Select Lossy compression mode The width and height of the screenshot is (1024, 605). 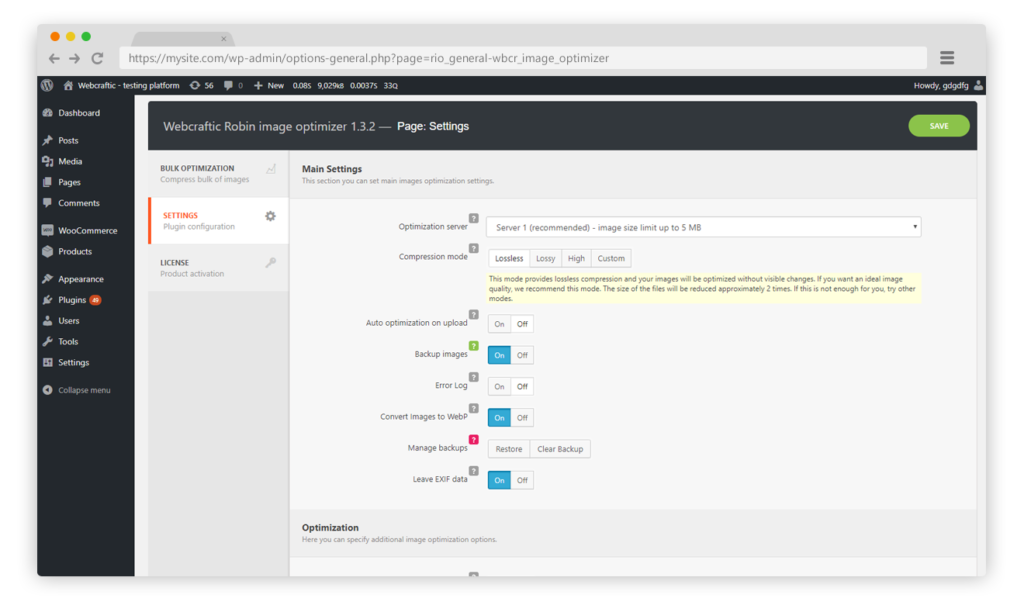tap(545, 258)
